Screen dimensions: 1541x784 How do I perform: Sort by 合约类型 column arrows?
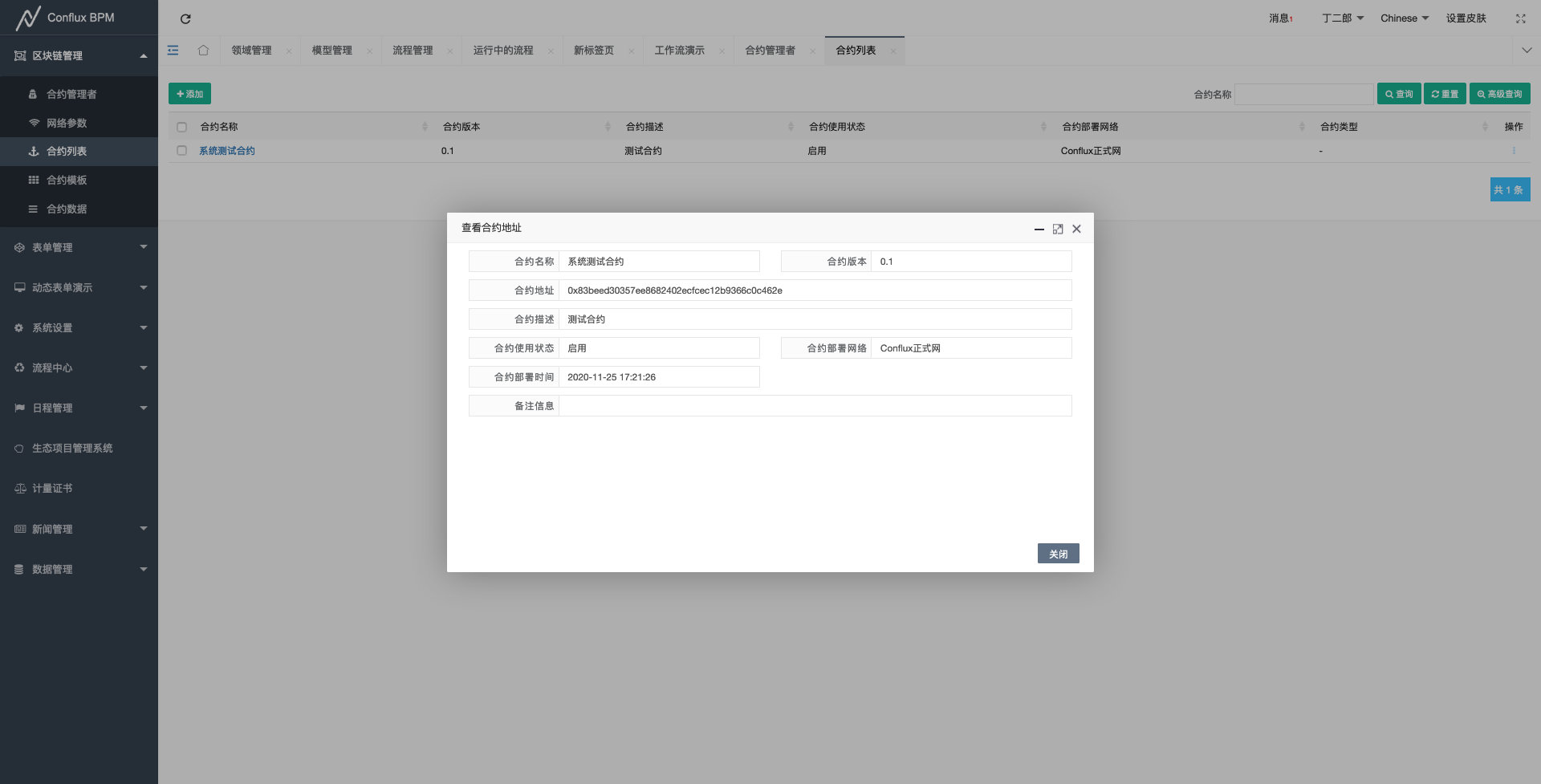(1485, 127)
